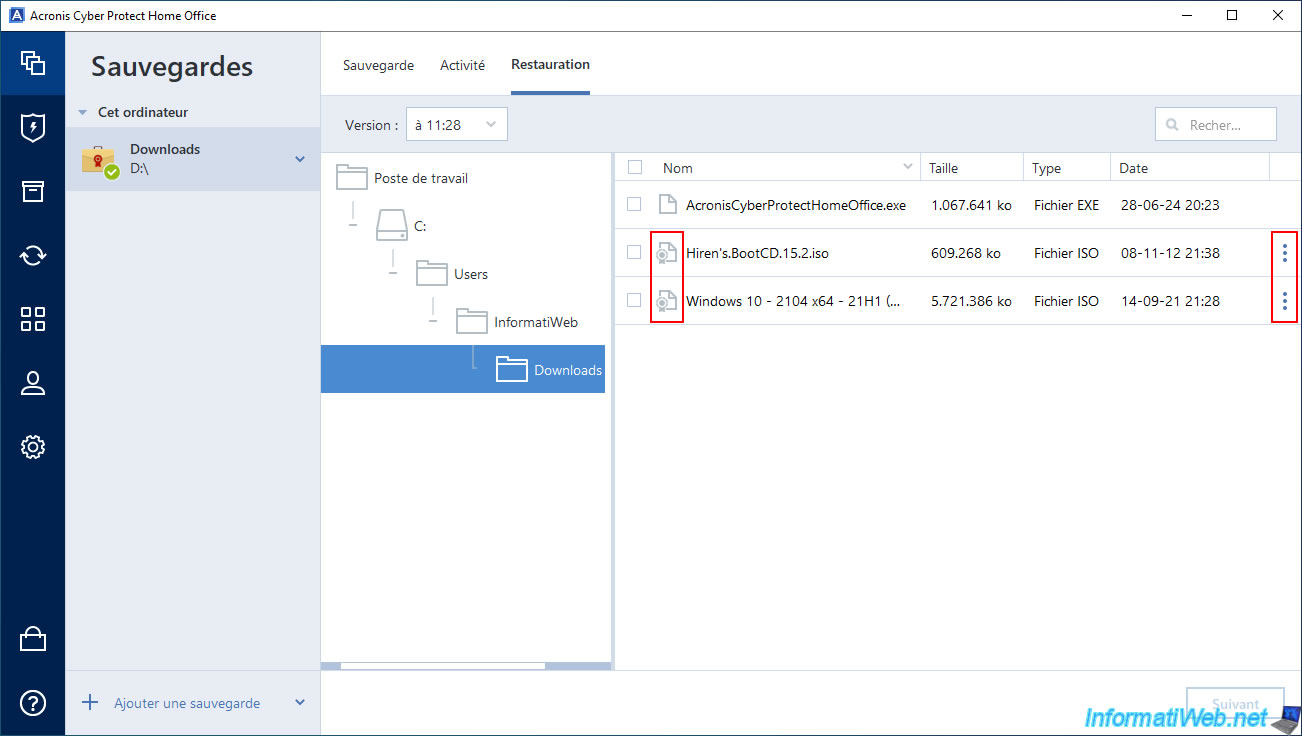Click the 28-06-24 20:23 date value
1302x736 pixels.
[x=1170, y=205]
